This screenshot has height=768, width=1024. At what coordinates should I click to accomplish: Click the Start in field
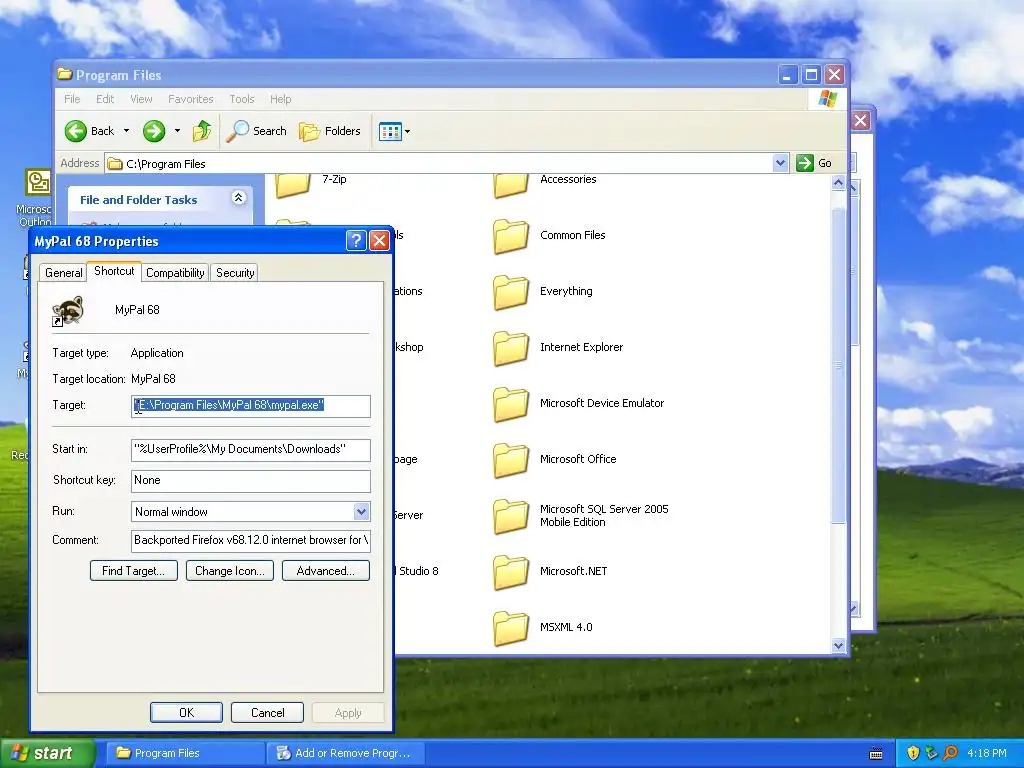[x=251, y=449]
